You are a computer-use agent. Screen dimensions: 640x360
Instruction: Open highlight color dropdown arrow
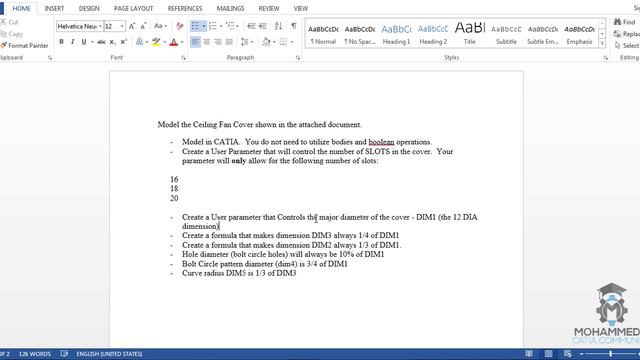[x=164, y=42]
